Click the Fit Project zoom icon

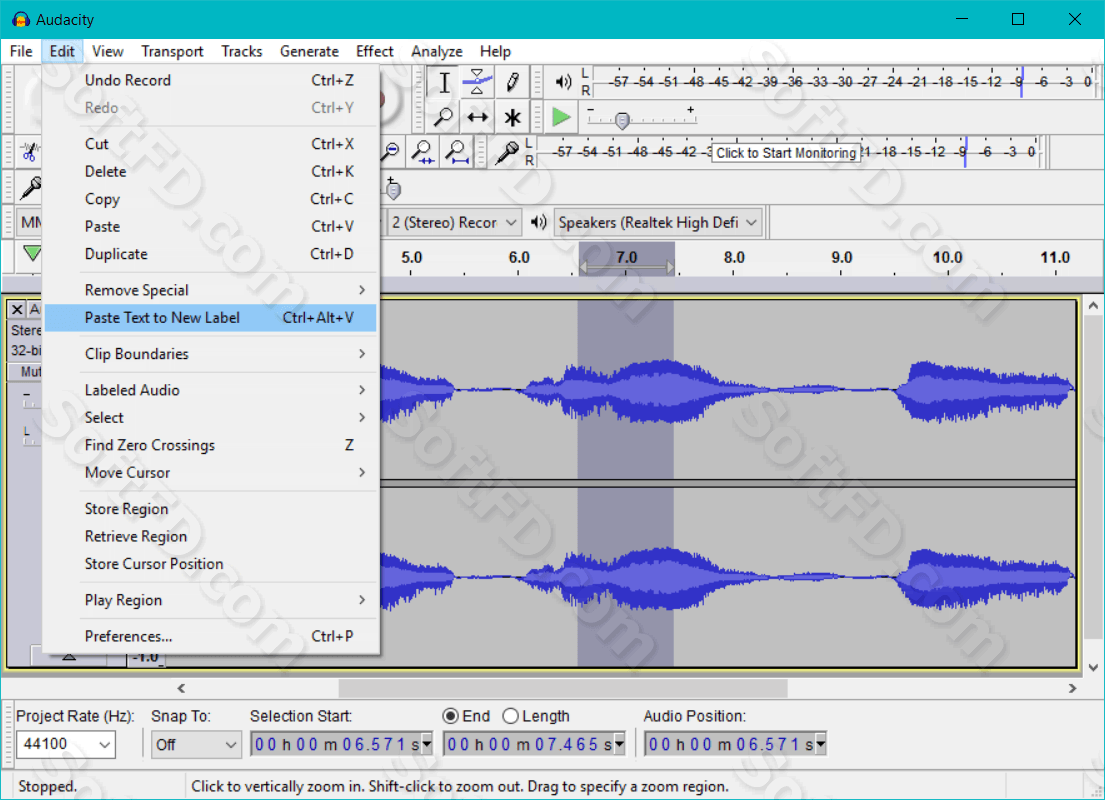click(457, 151)
